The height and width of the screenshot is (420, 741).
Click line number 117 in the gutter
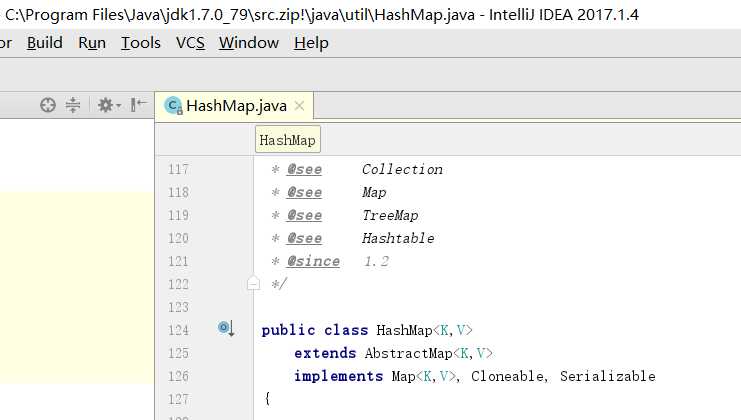178,169
